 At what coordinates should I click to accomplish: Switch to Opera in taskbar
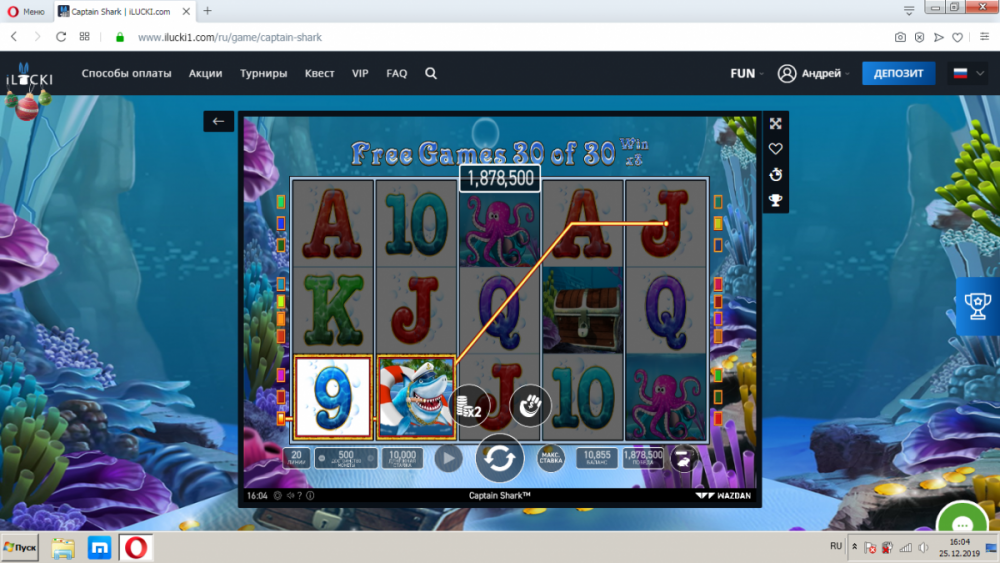[x=135, y=548]
